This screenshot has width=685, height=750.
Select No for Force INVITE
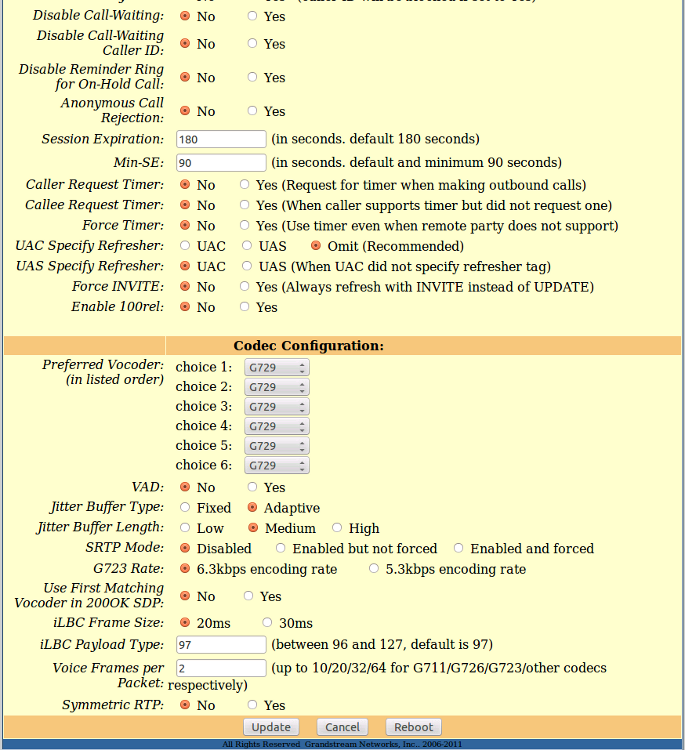coord(185,286)
